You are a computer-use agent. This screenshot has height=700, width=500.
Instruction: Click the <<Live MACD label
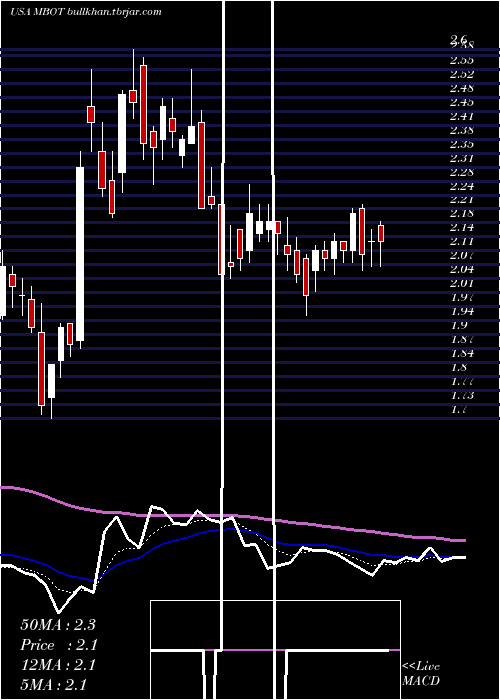coord(421,674)
